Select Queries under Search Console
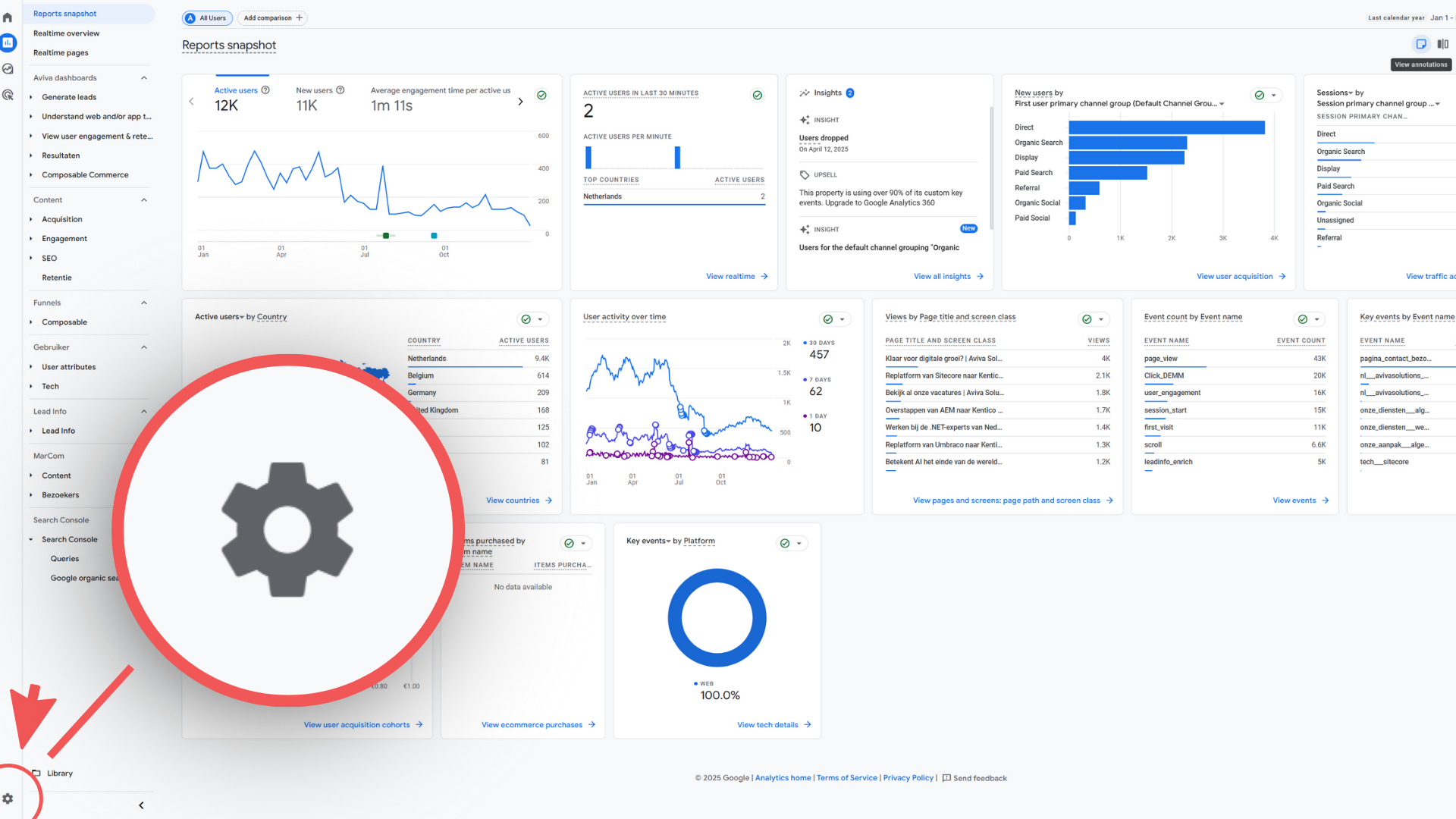1456x819 pixels. click(64, 559)
